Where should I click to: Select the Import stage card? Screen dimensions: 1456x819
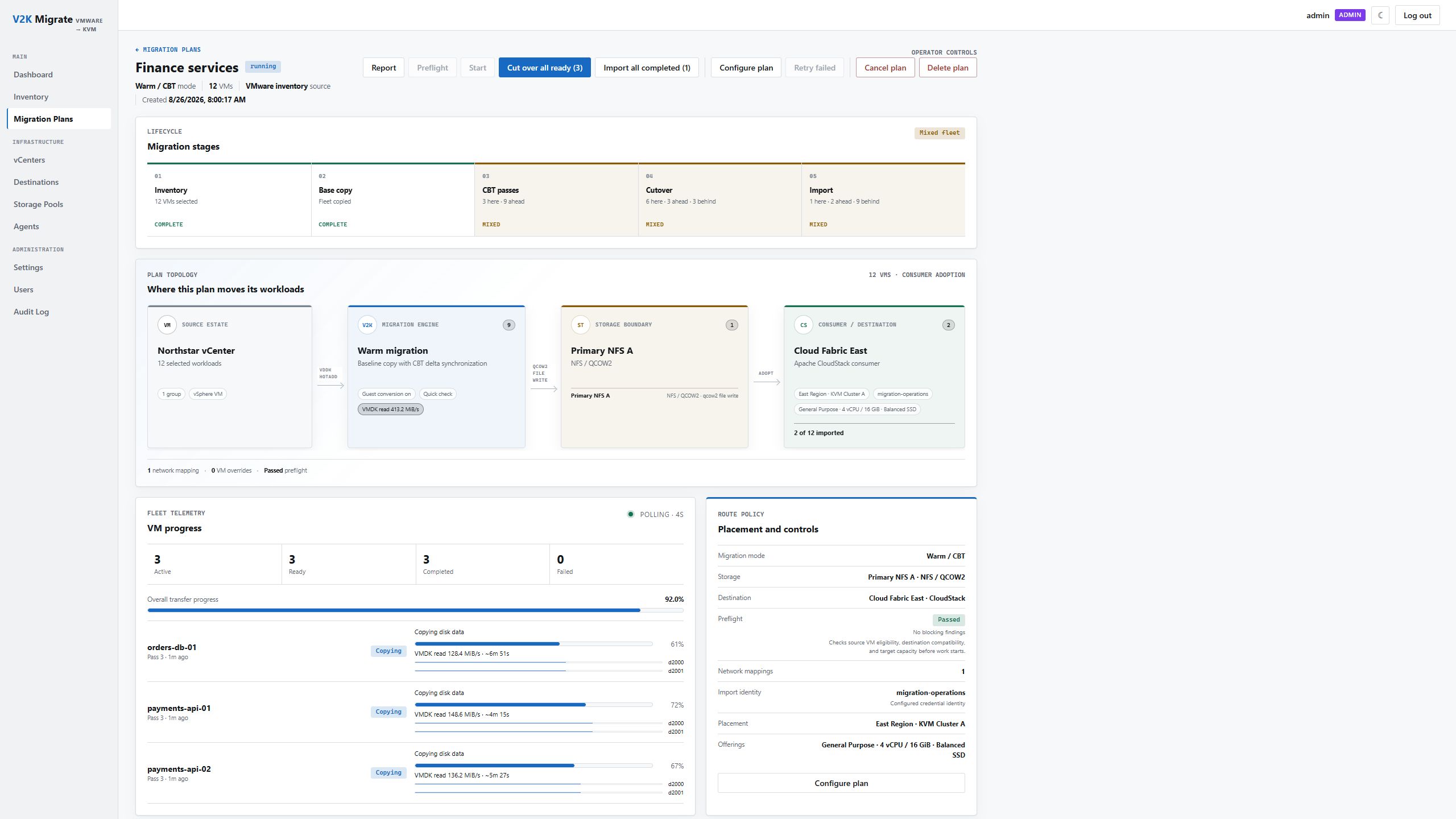click(x=883, y=200)
